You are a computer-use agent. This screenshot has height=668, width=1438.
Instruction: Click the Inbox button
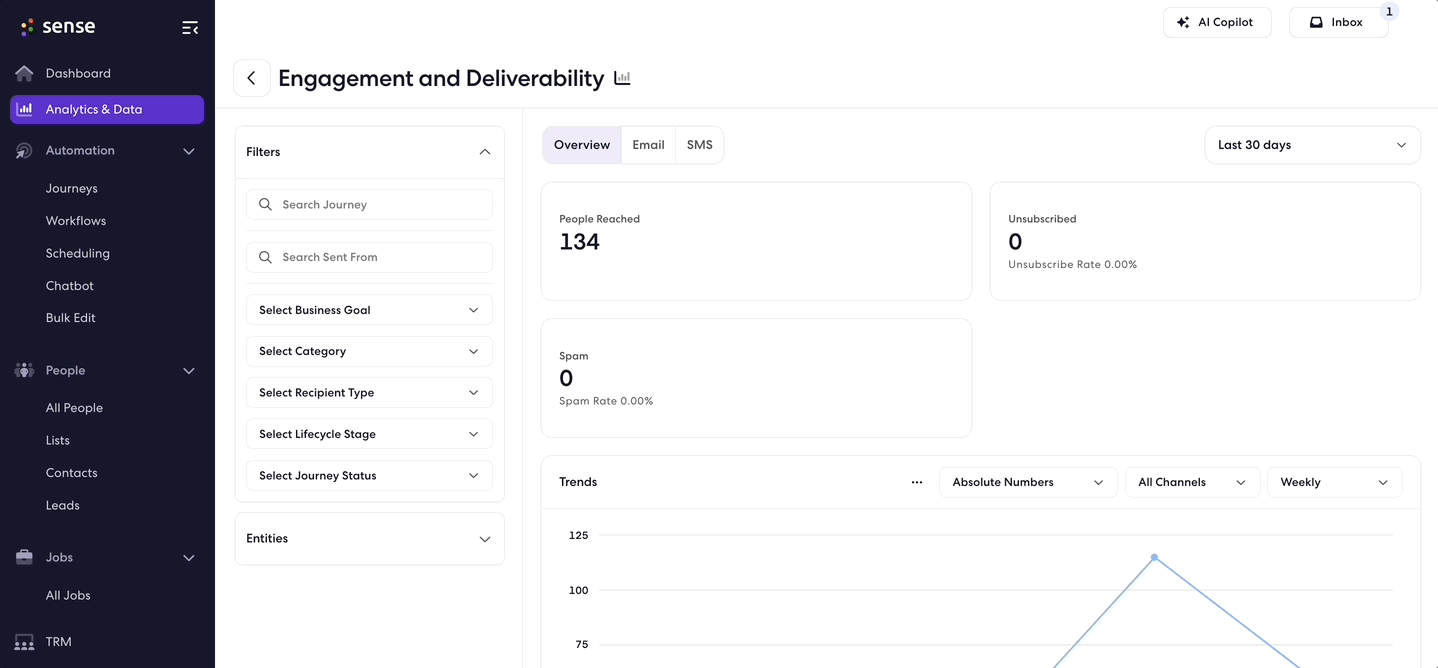point(1338,22)
